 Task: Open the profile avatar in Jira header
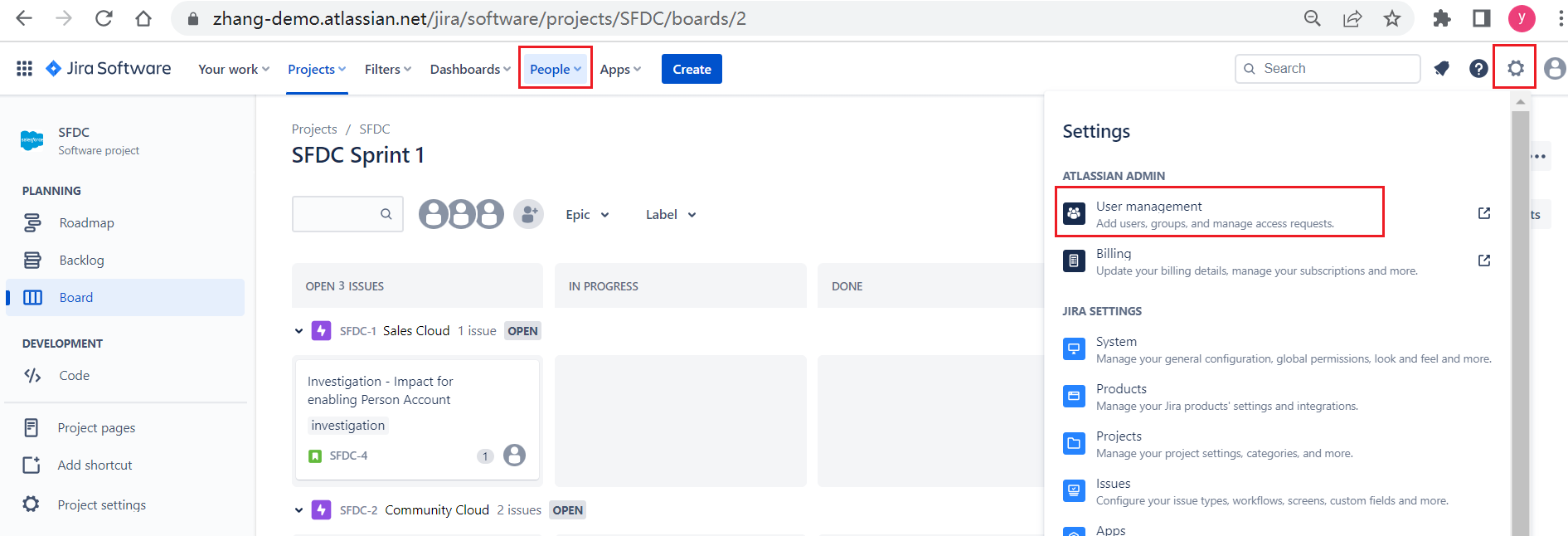pos(1556,69)
